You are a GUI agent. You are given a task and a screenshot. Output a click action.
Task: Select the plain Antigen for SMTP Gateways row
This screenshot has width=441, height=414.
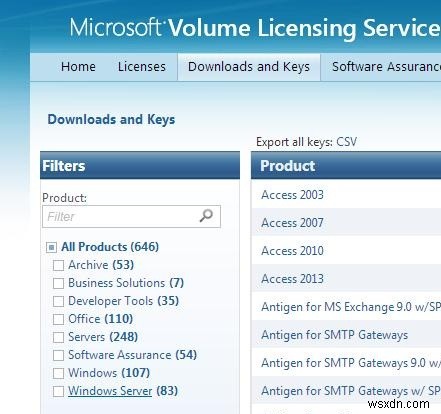click(346, 335)
